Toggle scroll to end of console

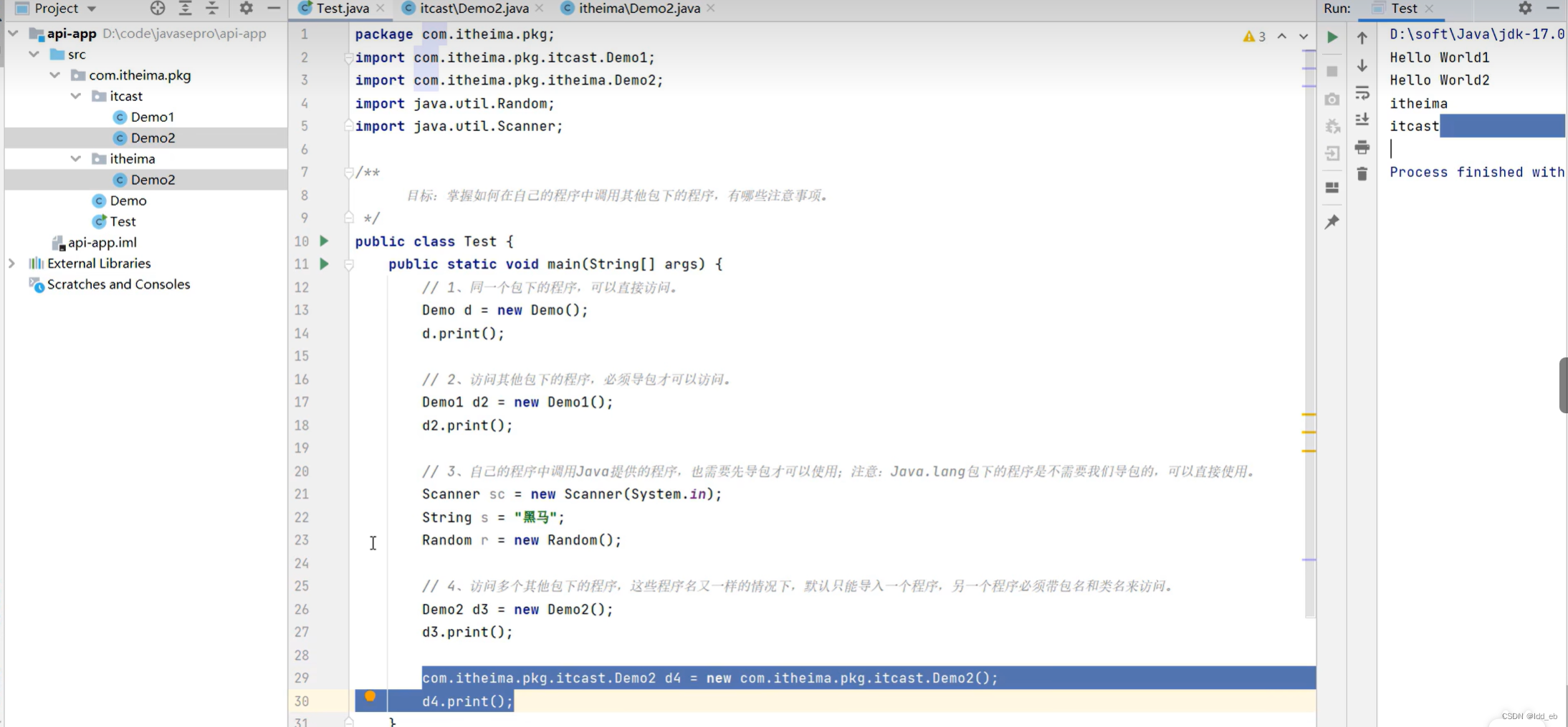[x=1362, y=120]
